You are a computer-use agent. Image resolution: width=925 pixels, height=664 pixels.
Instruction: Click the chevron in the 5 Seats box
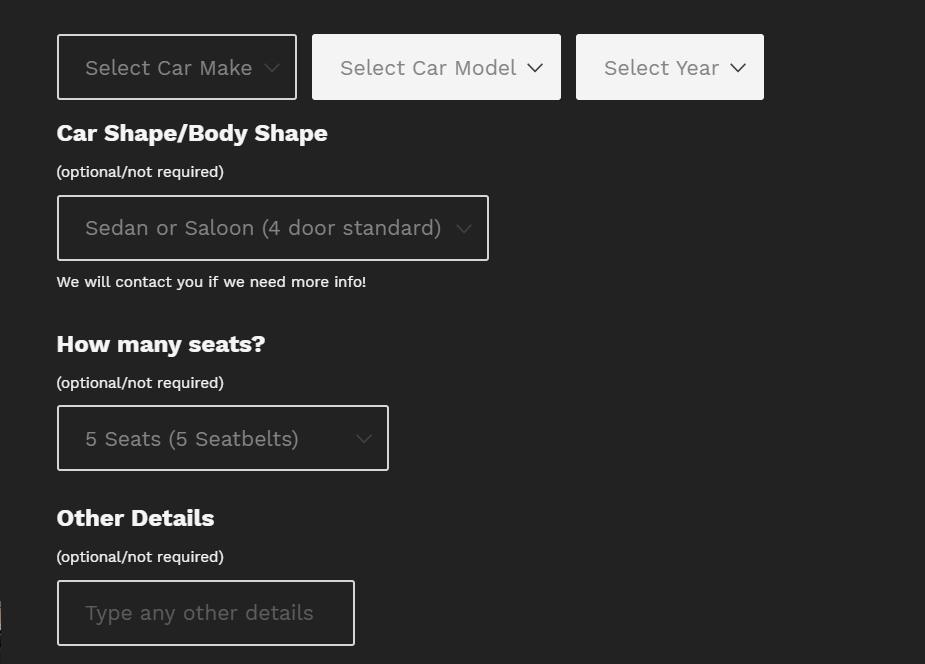(364, 438)
